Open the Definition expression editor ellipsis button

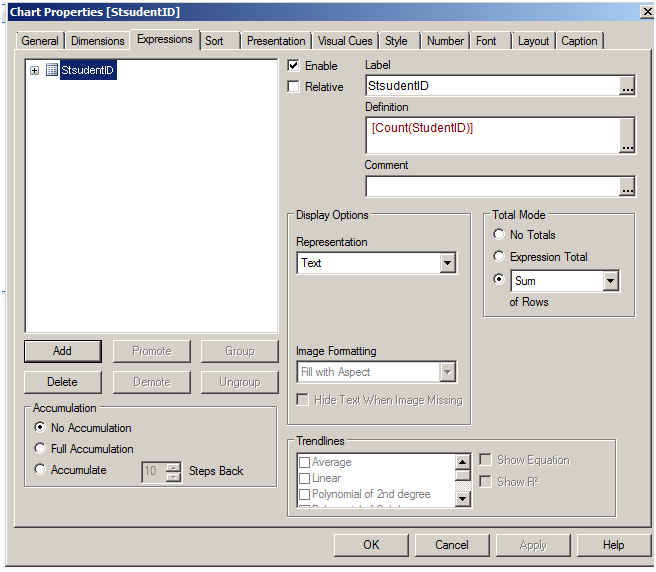(x=627, y=146)
